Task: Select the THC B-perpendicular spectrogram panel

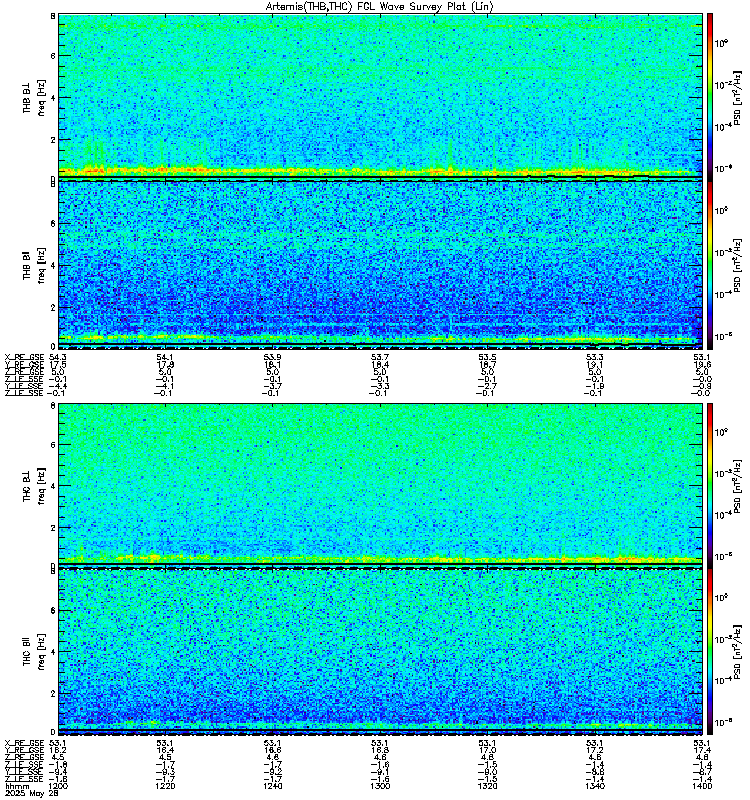Action: pyautogui.click(x=380, y=483)
